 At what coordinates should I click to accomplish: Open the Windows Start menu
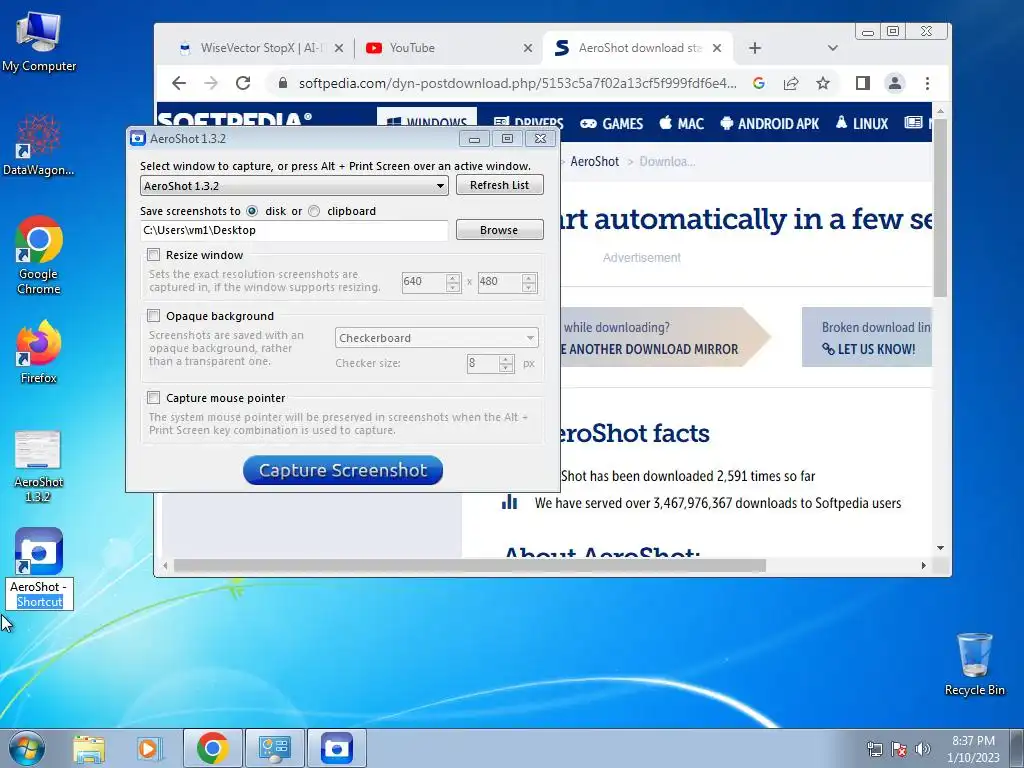[x=26, y=748]
